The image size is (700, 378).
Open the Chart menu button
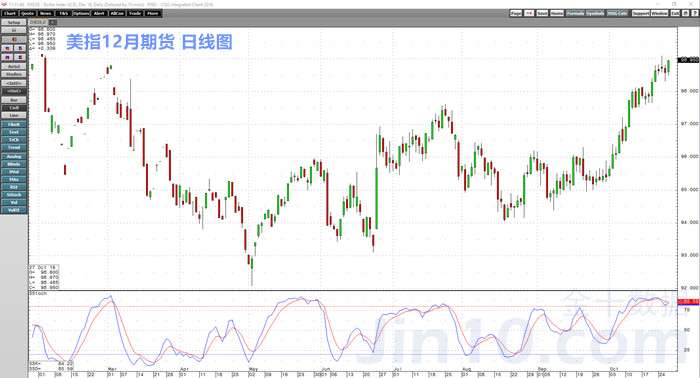click(9, 13)
